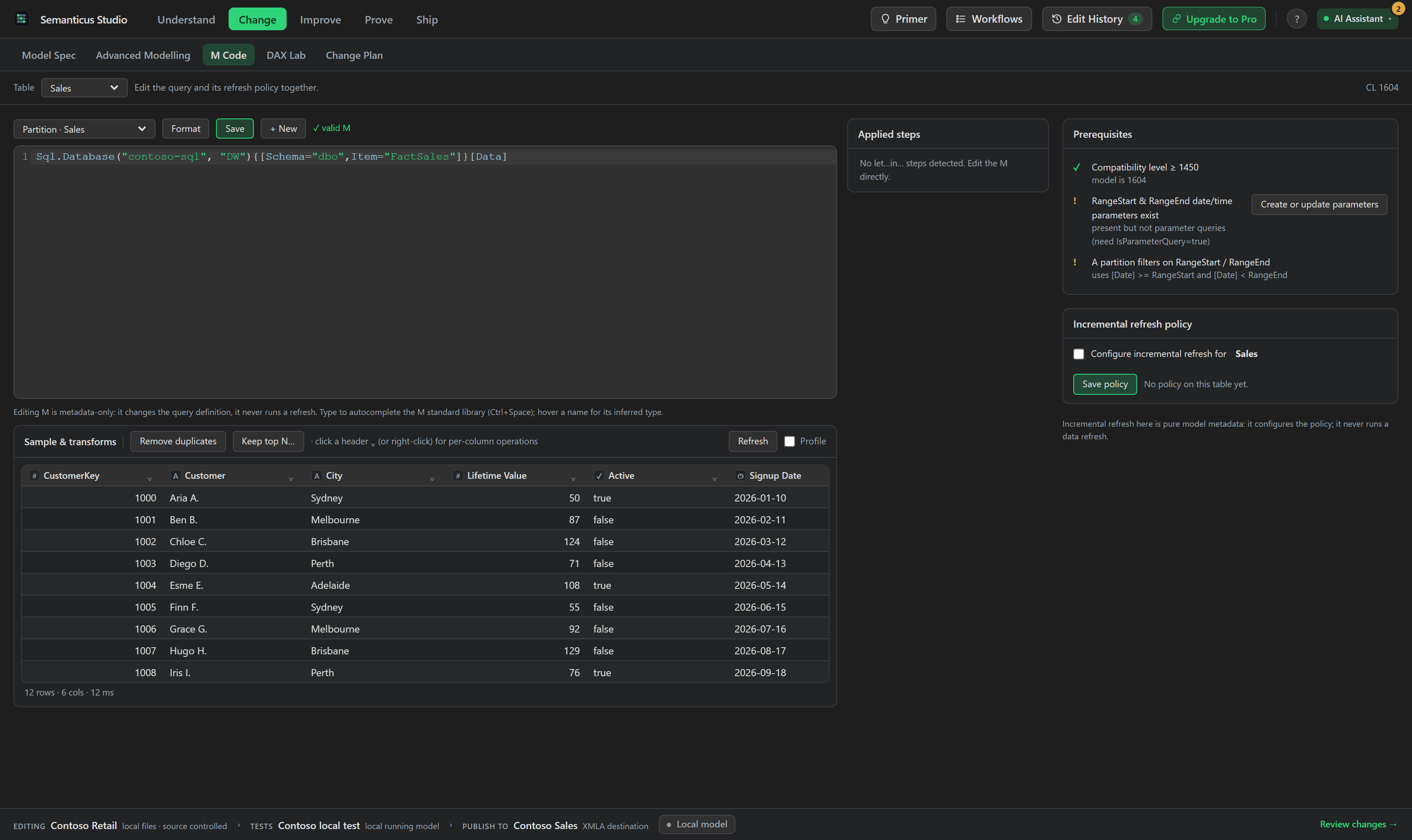The height and width of the screenshot is (840, 1412).
Task: Open the Partition · Sales dropdown
Action: click(84, 129)
